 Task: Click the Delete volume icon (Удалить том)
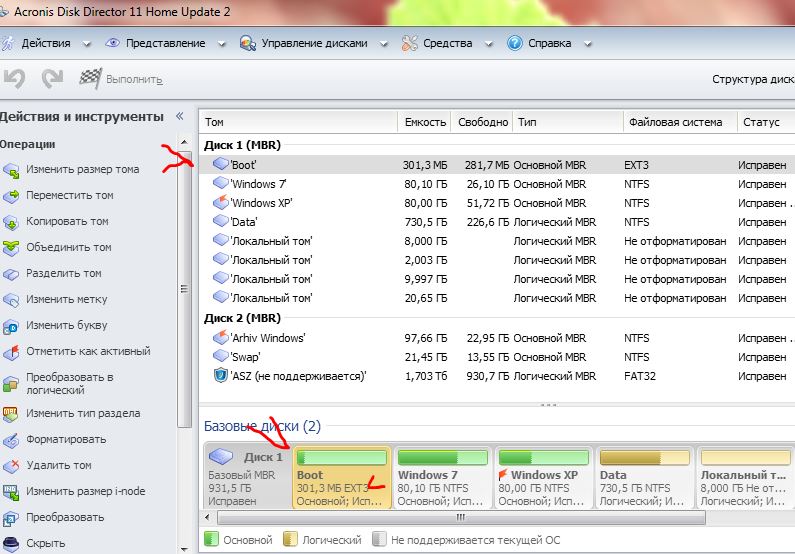(x=11, y=466)
